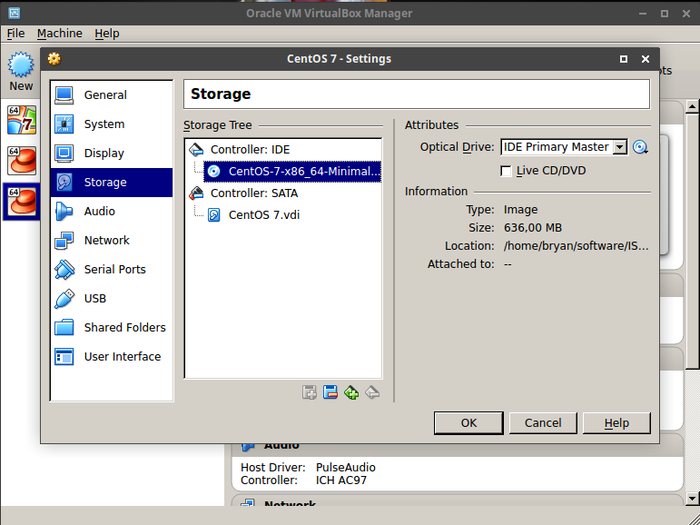
Task: Select the highlighted CentOS 7 VM in list
Action: click(21, 201)
